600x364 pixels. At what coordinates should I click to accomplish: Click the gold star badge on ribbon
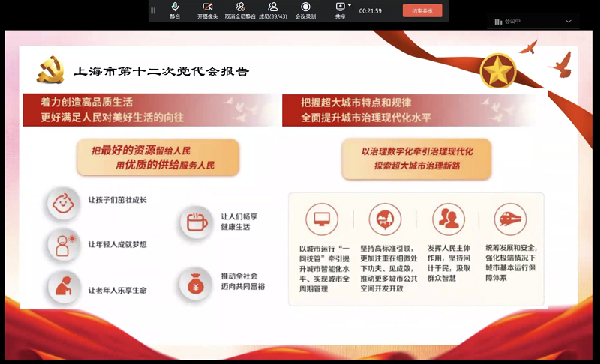[x=498, y=70]
